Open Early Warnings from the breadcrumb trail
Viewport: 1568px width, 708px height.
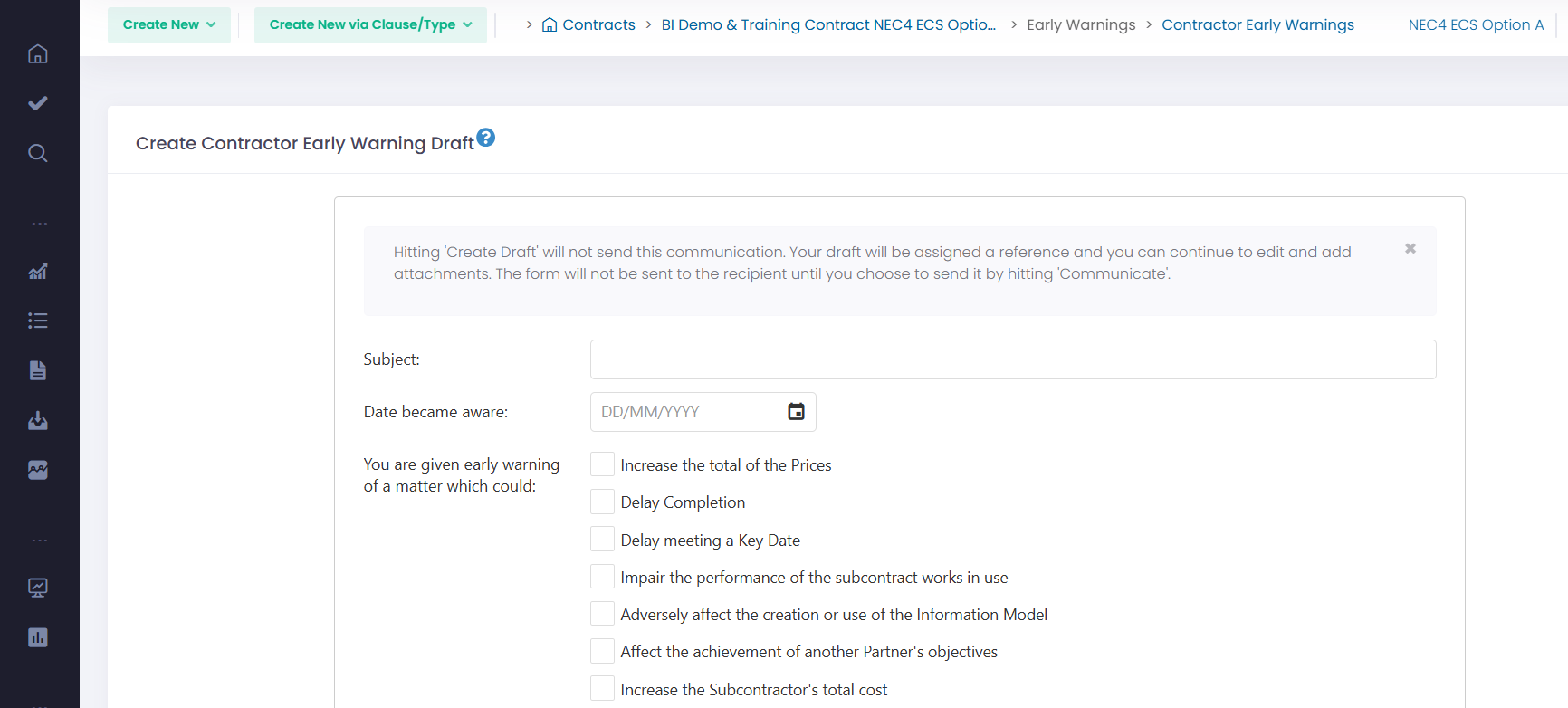click(x=1081, y=24)
